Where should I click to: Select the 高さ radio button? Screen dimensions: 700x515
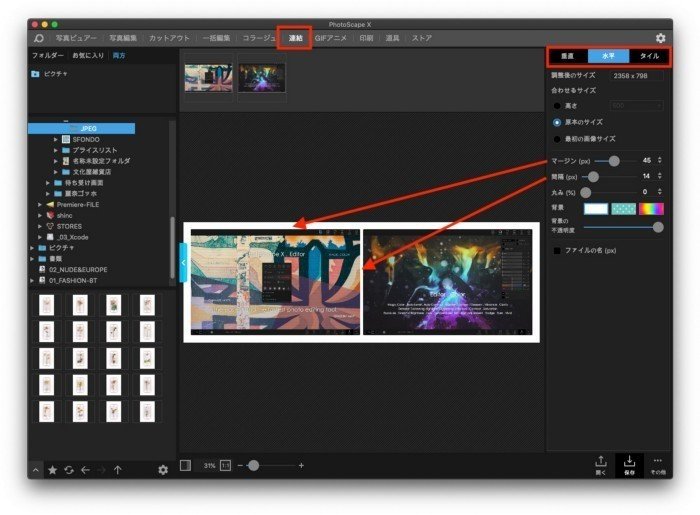coord(557,106)
